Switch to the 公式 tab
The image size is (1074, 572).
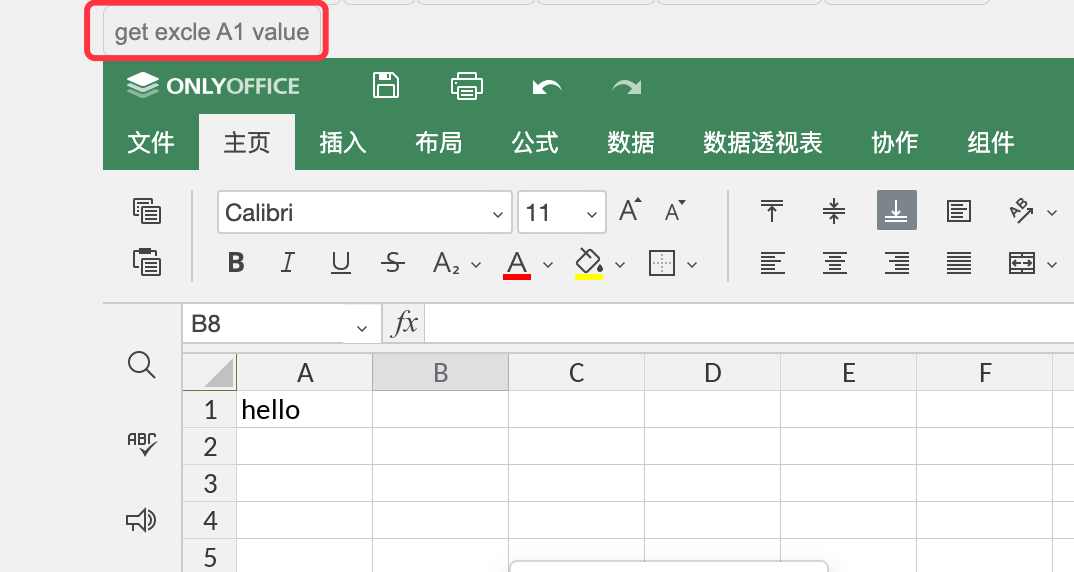(x=535, y=142)
